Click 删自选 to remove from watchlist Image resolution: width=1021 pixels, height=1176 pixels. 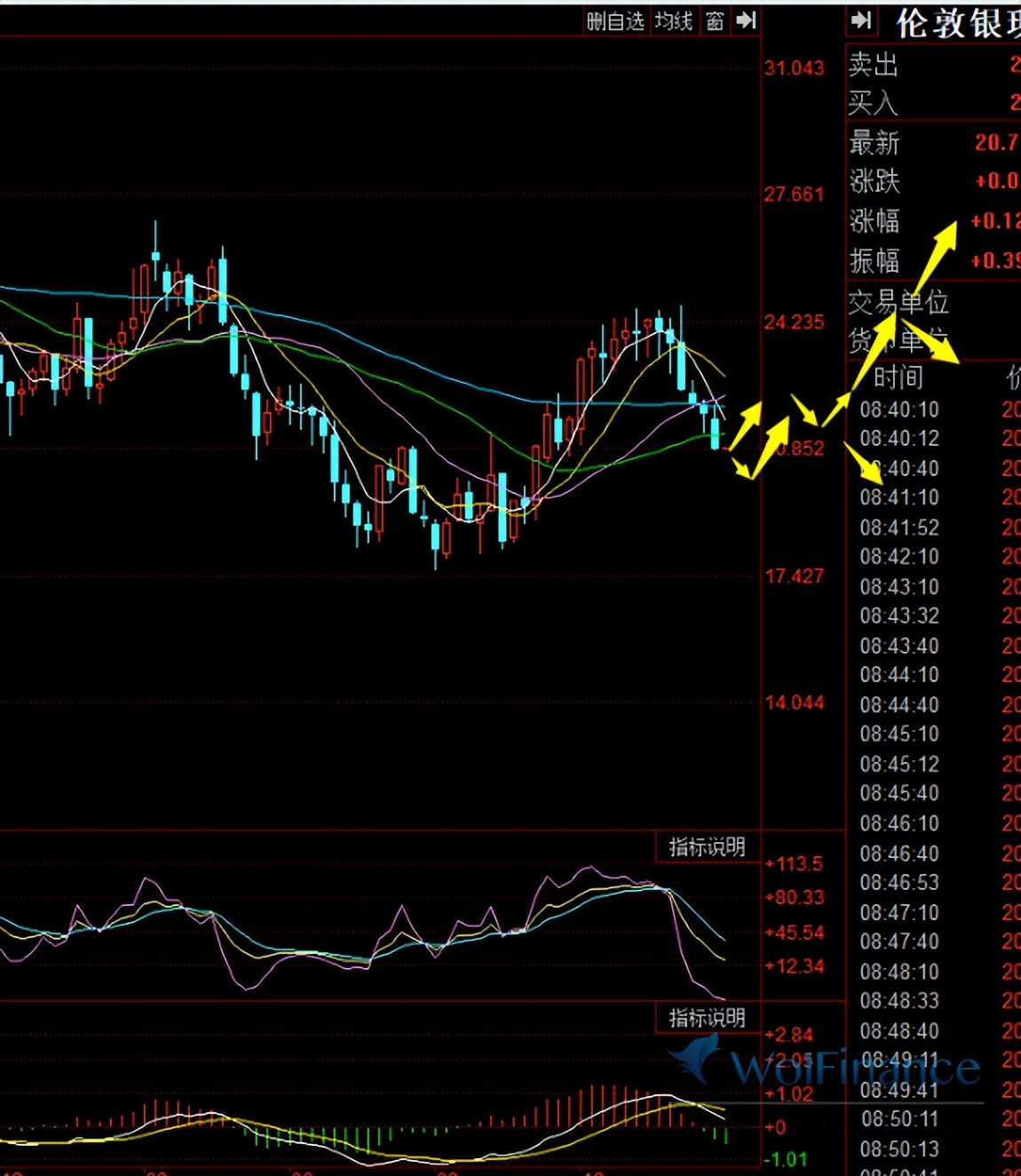click(615, 21)
